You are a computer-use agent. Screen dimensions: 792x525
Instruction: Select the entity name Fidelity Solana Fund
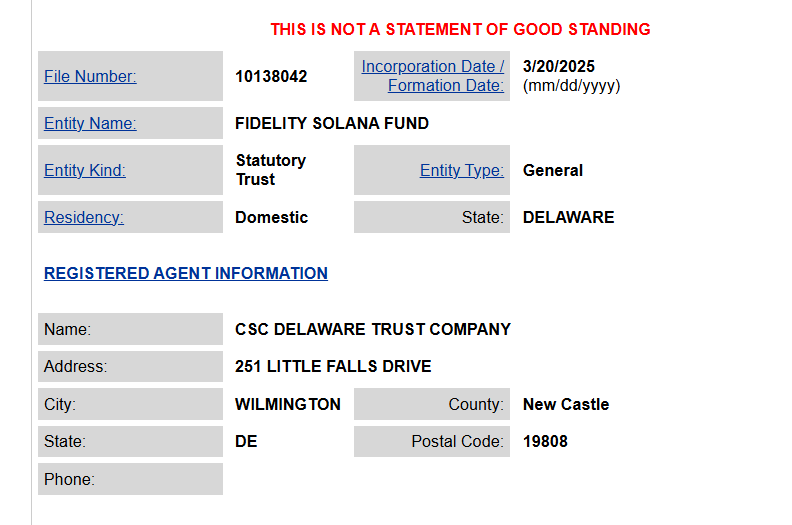pyautogui.click(x=332, y=123)
